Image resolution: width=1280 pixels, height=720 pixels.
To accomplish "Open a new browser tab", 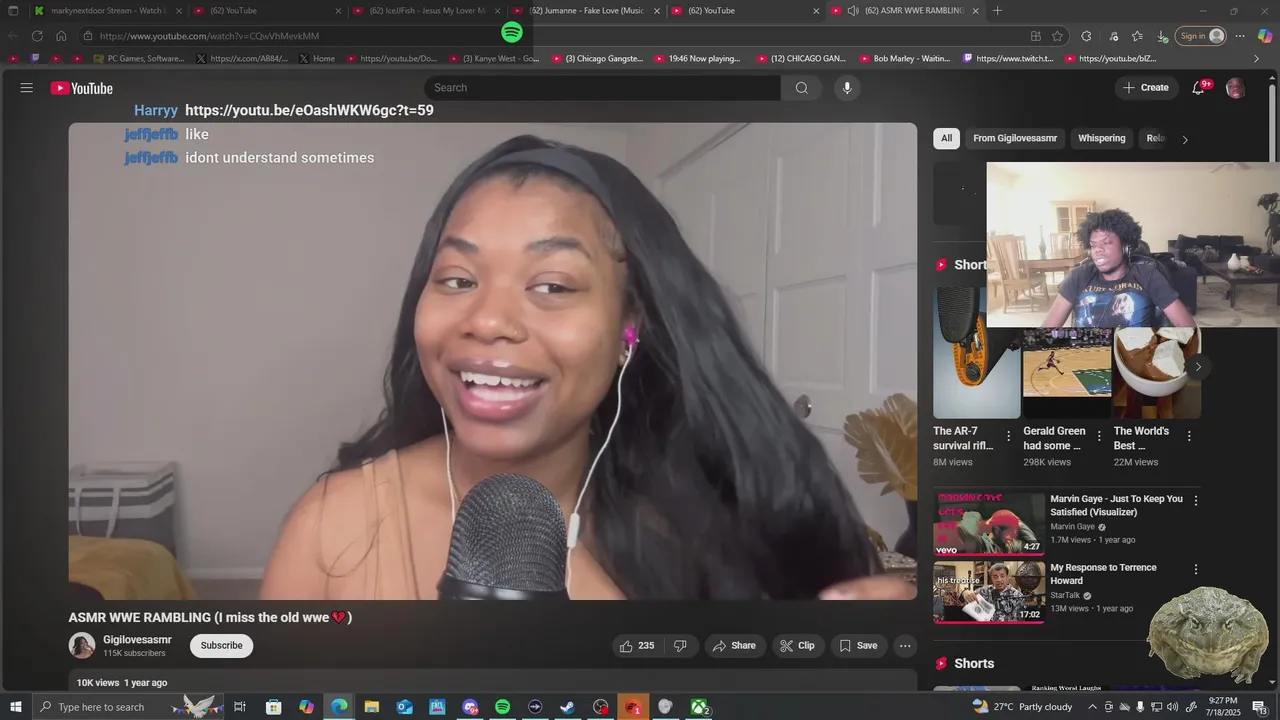I will [997, 11].
